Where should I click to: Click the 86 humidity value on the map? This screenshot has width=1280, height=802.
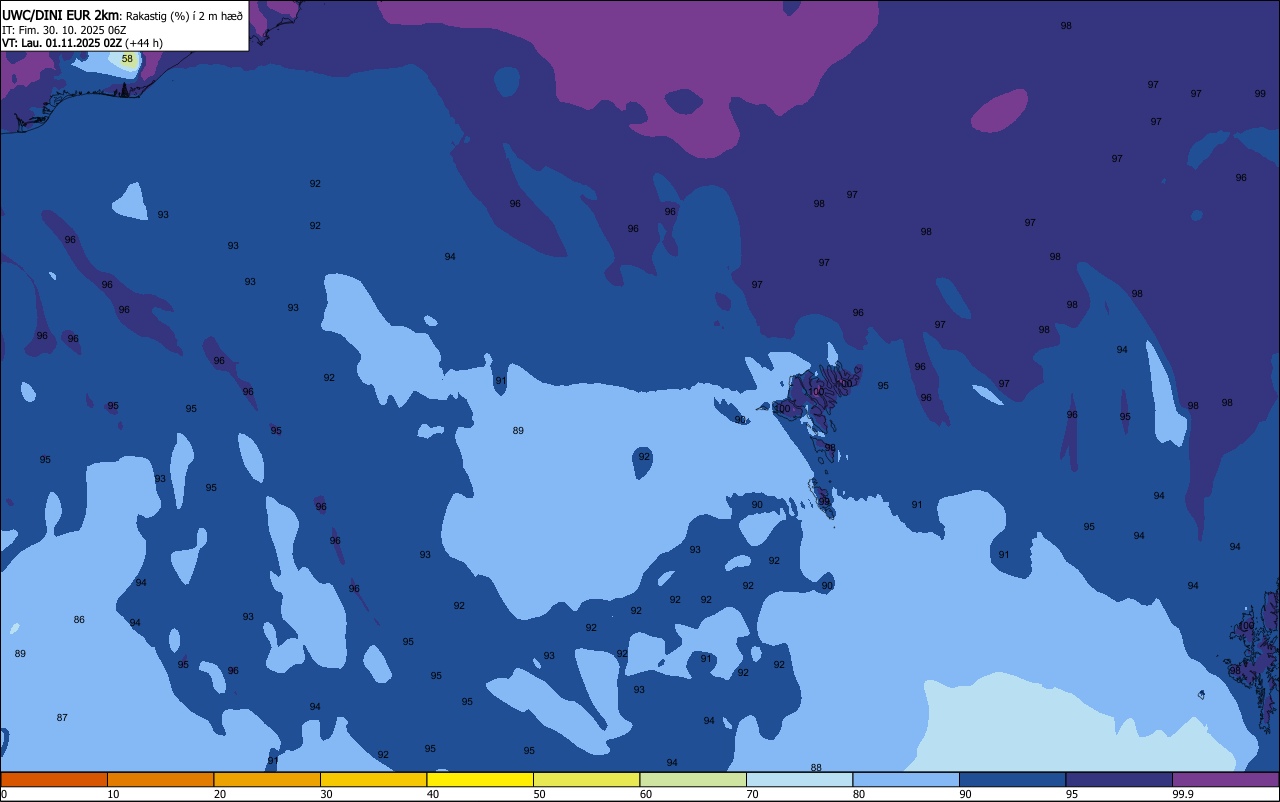click(79, 620)
